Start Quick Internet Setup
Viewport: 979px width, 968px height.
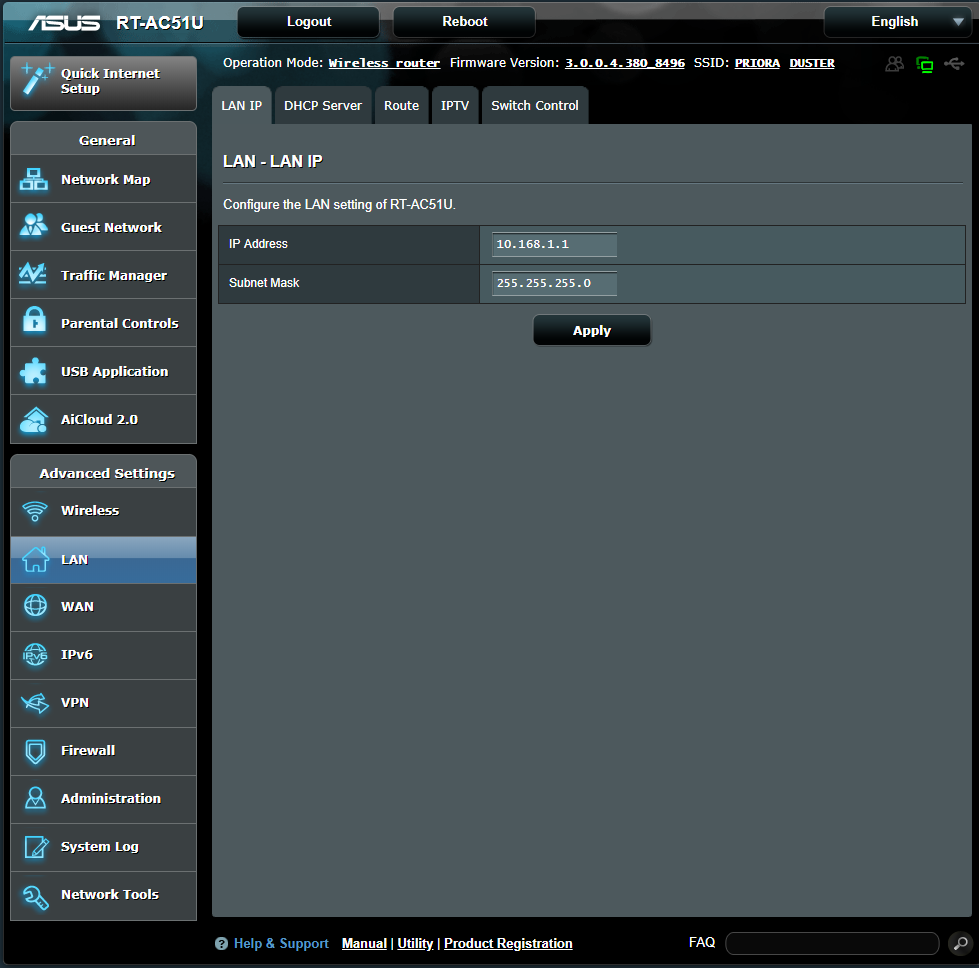point(104,83)
